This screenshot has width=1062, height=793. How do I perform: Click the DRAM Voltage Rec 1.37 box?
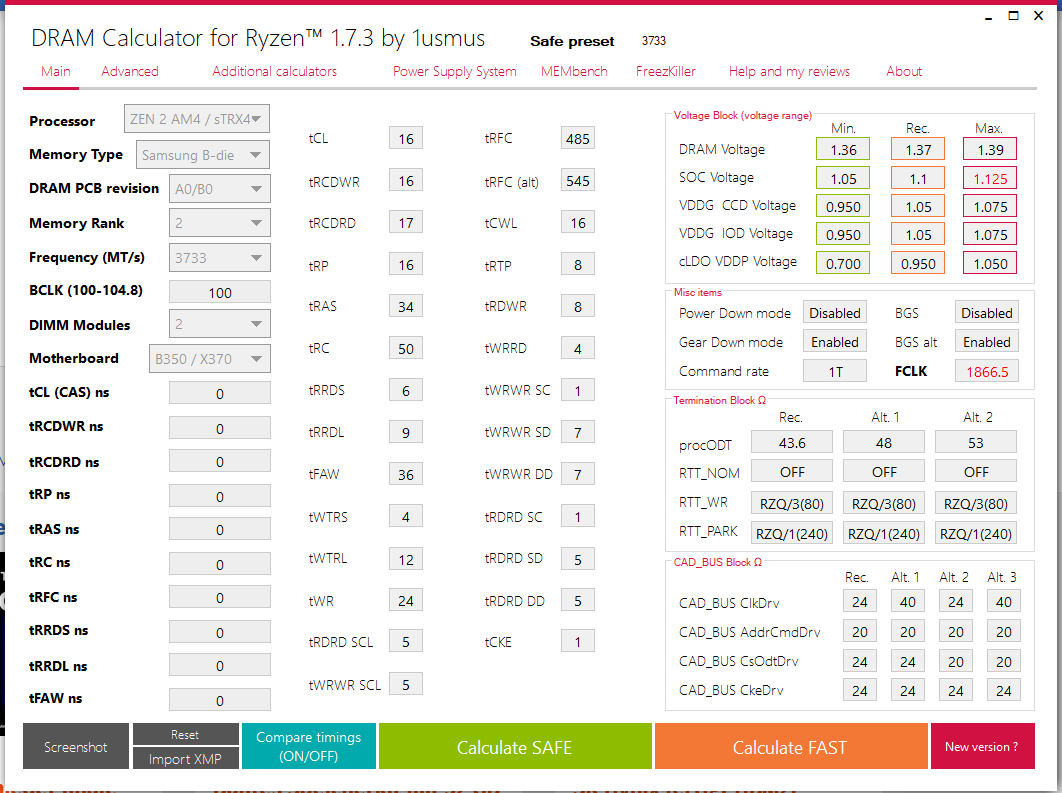click(x=918, y=149)
